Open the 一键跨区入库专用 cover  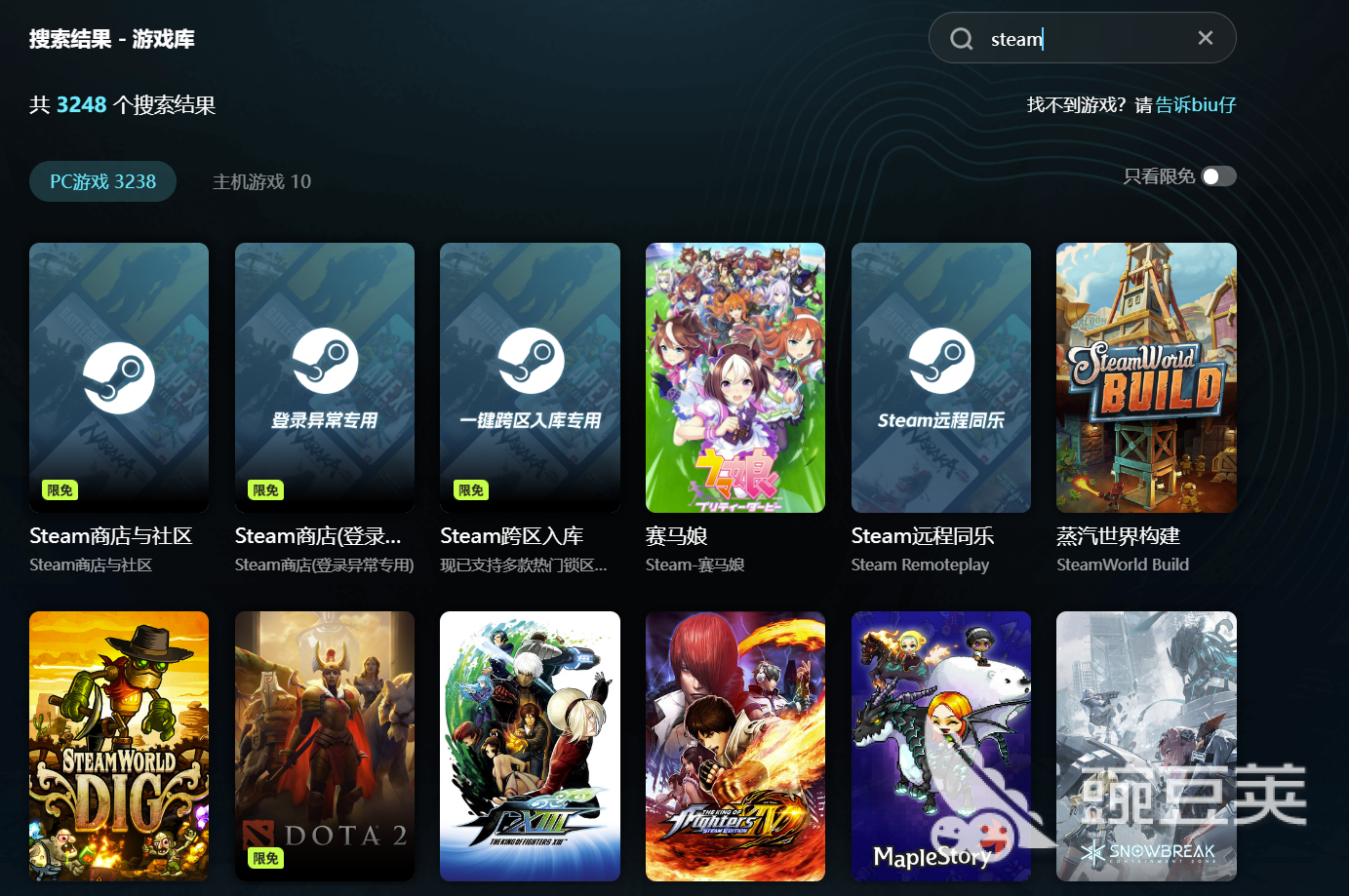coord(530,377)
